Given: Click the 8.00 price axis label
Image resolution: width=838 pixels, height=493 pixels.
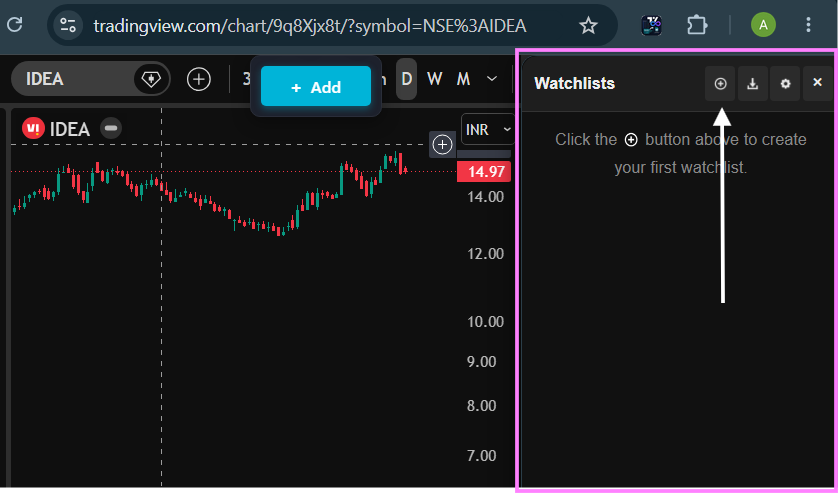Looking at the screenshot, I should pyautogui.click(x=482, y=405).
